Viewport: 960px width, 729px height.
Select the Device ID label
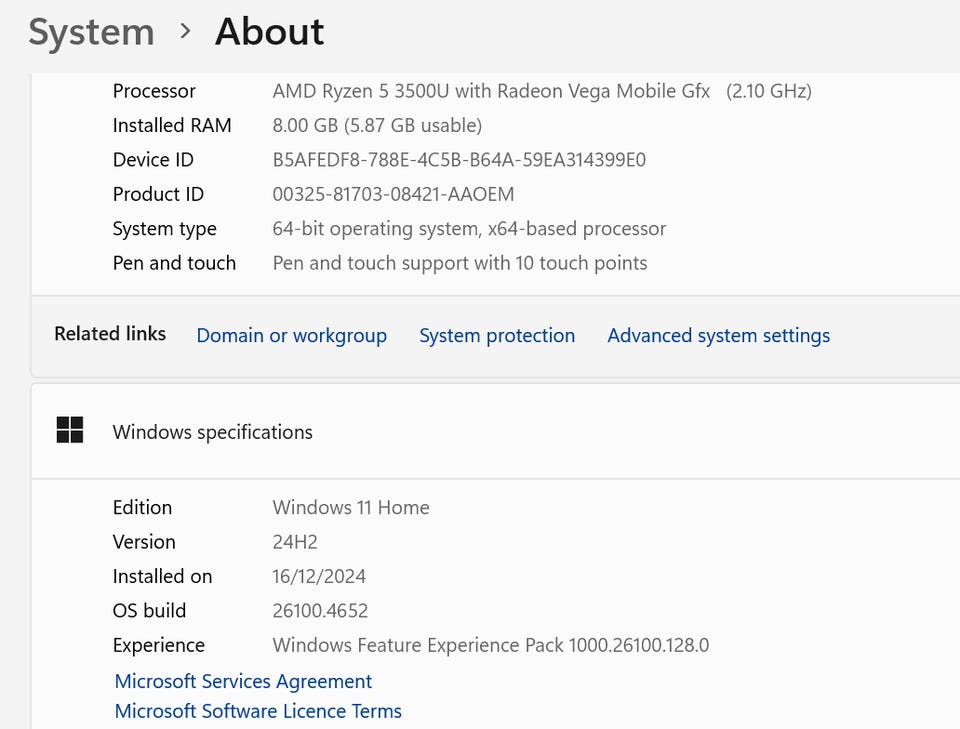tap(153, 160)
